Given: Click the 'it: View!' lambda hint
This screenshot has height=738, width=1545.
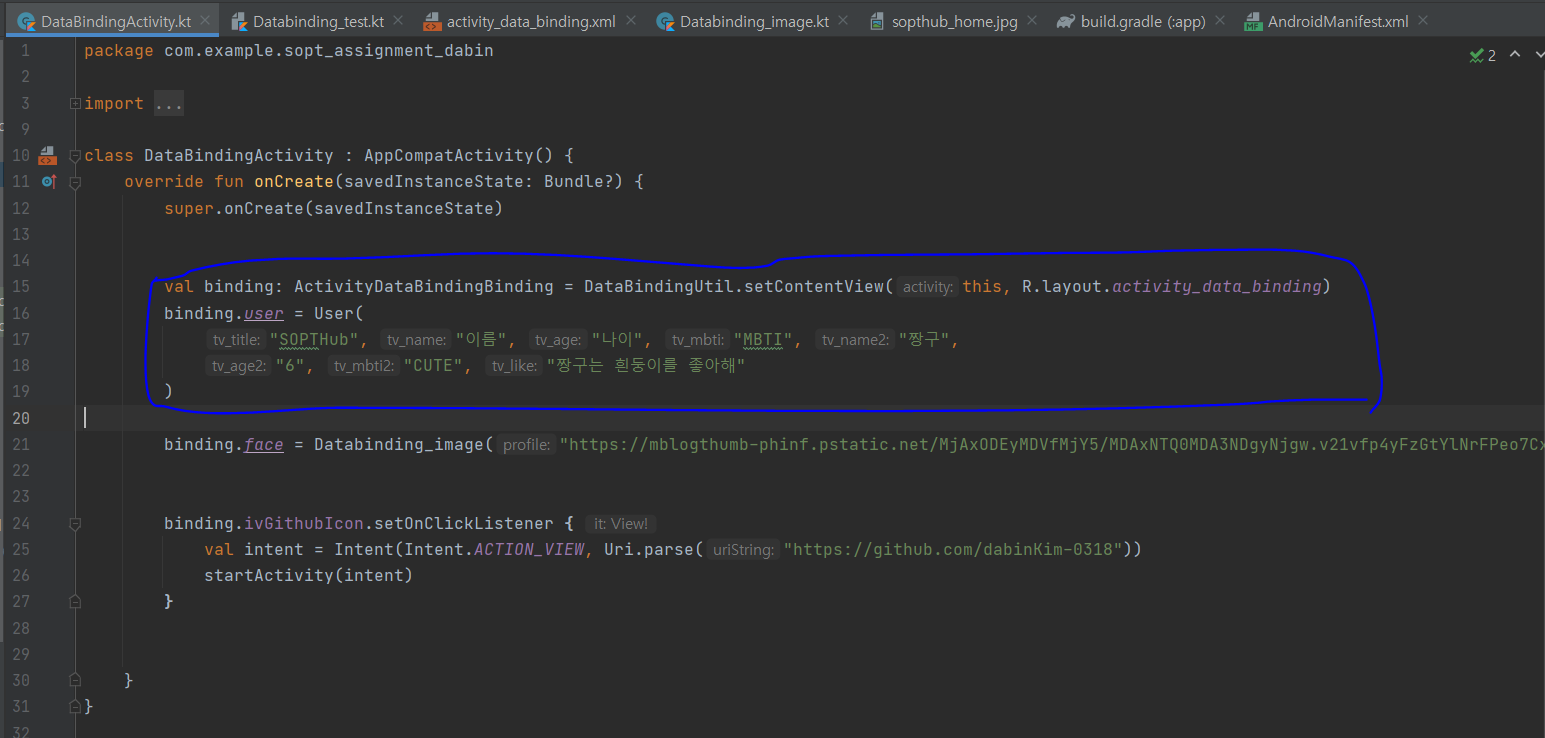Looking at the screenshot, I should pos(620,524).
